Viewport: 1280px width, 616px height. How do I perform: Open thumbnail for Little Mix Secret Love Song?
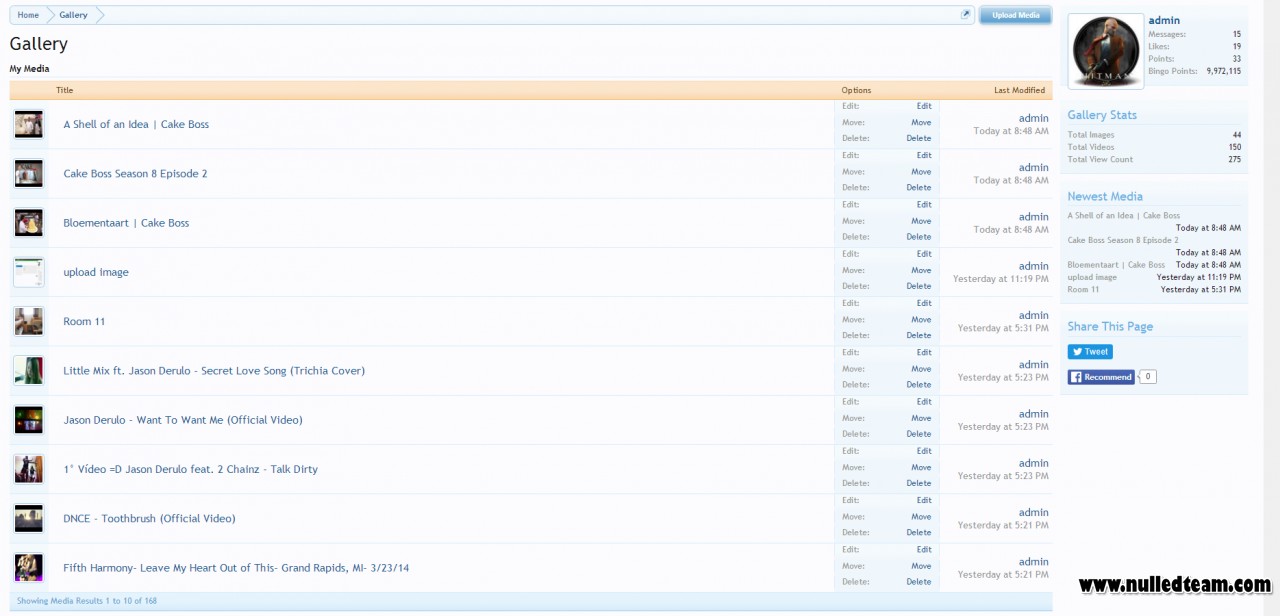(28, 370)
